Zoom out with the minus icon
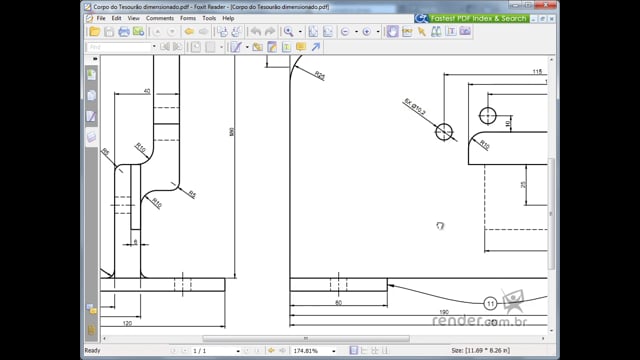640x360 pixels. click(x=345, y=31)
